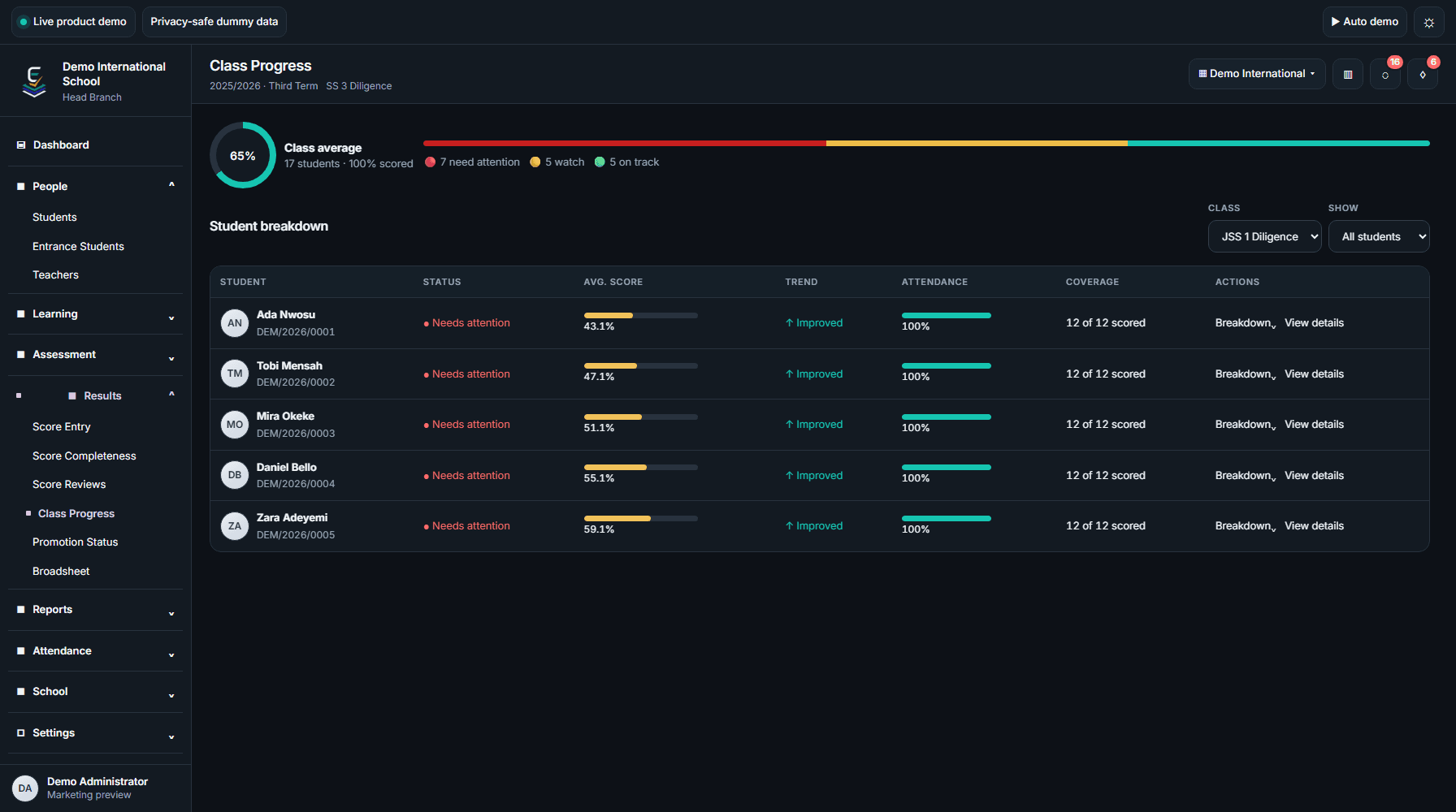
Task: Click the SS 3 Diligence breadcrumb
Action: tap(359, 86)
